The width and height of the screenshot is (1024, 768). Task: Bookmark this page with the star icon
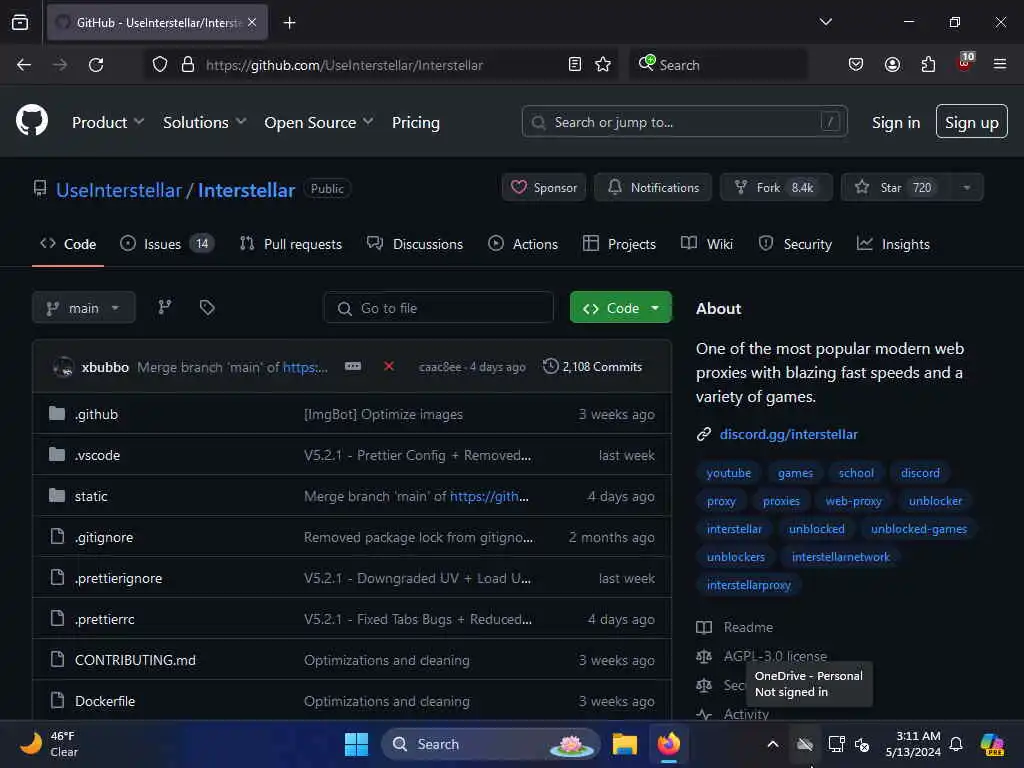click(603, 65)
